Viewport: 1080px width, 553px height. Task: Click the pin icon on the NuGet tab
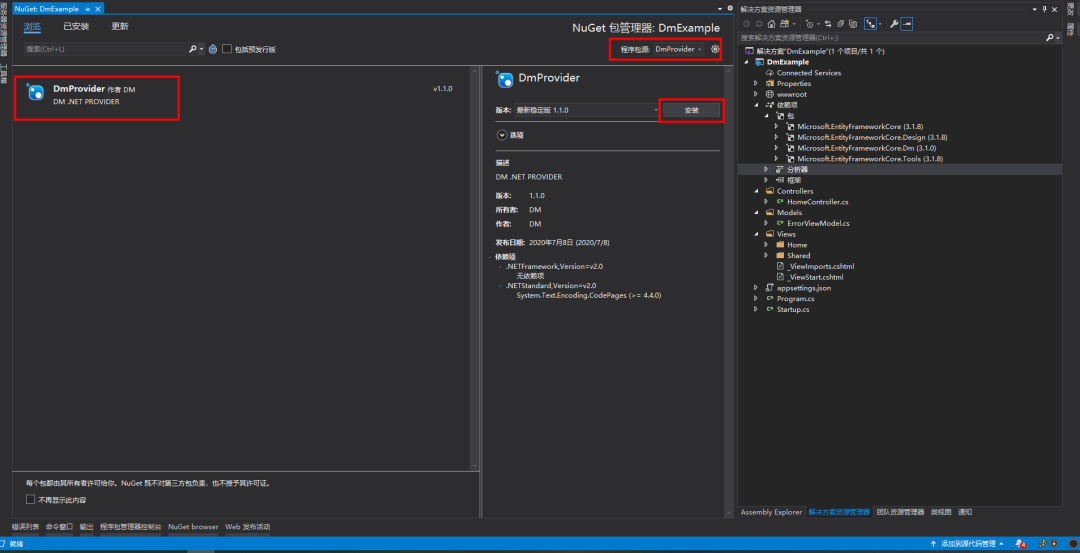point(87,8)
